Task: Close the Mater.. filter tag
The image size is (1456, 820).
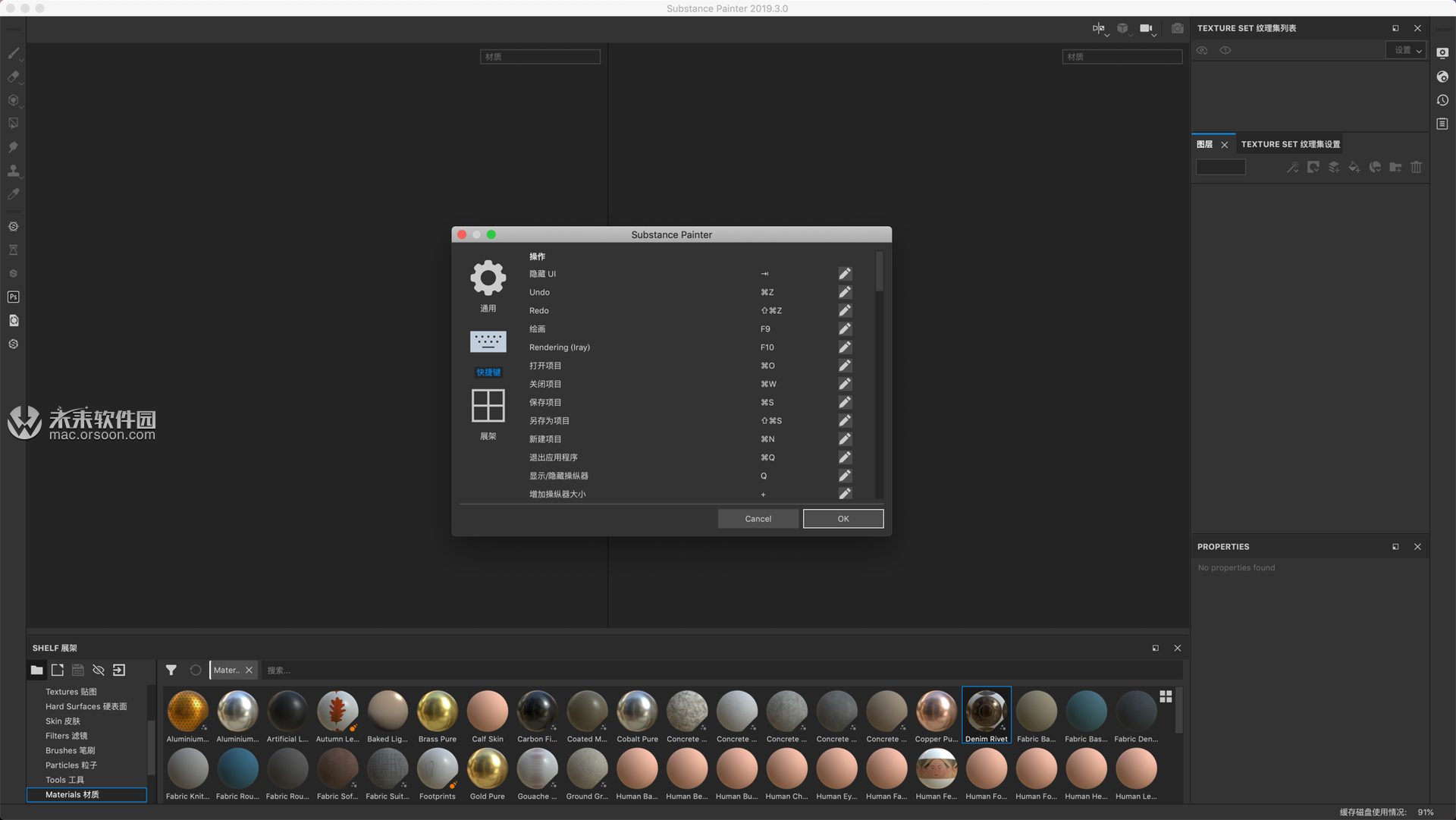Action: [249, 671]
